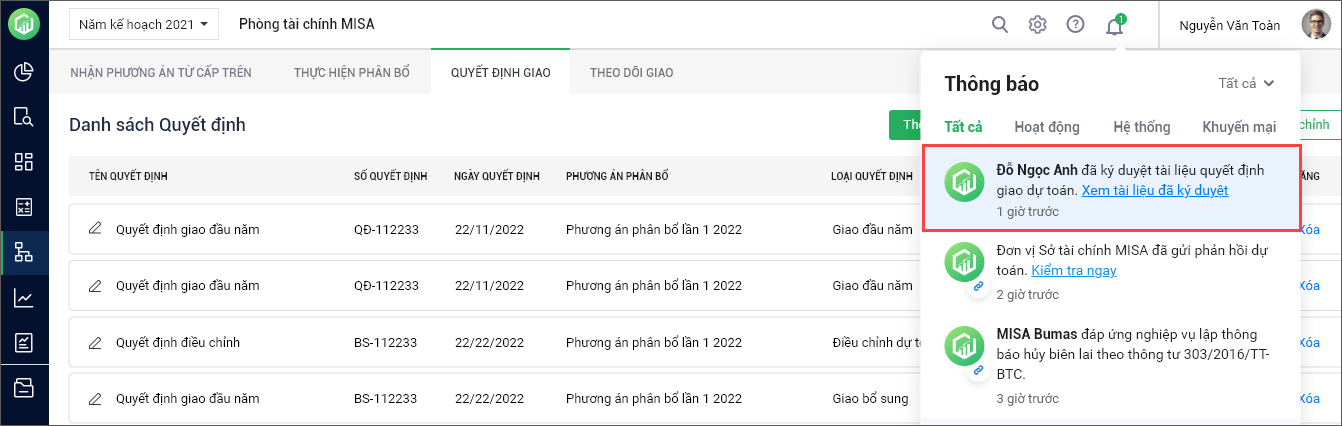Click the help question mark icon
The image size is (1342, 426).
click(x=1075, y=25)
